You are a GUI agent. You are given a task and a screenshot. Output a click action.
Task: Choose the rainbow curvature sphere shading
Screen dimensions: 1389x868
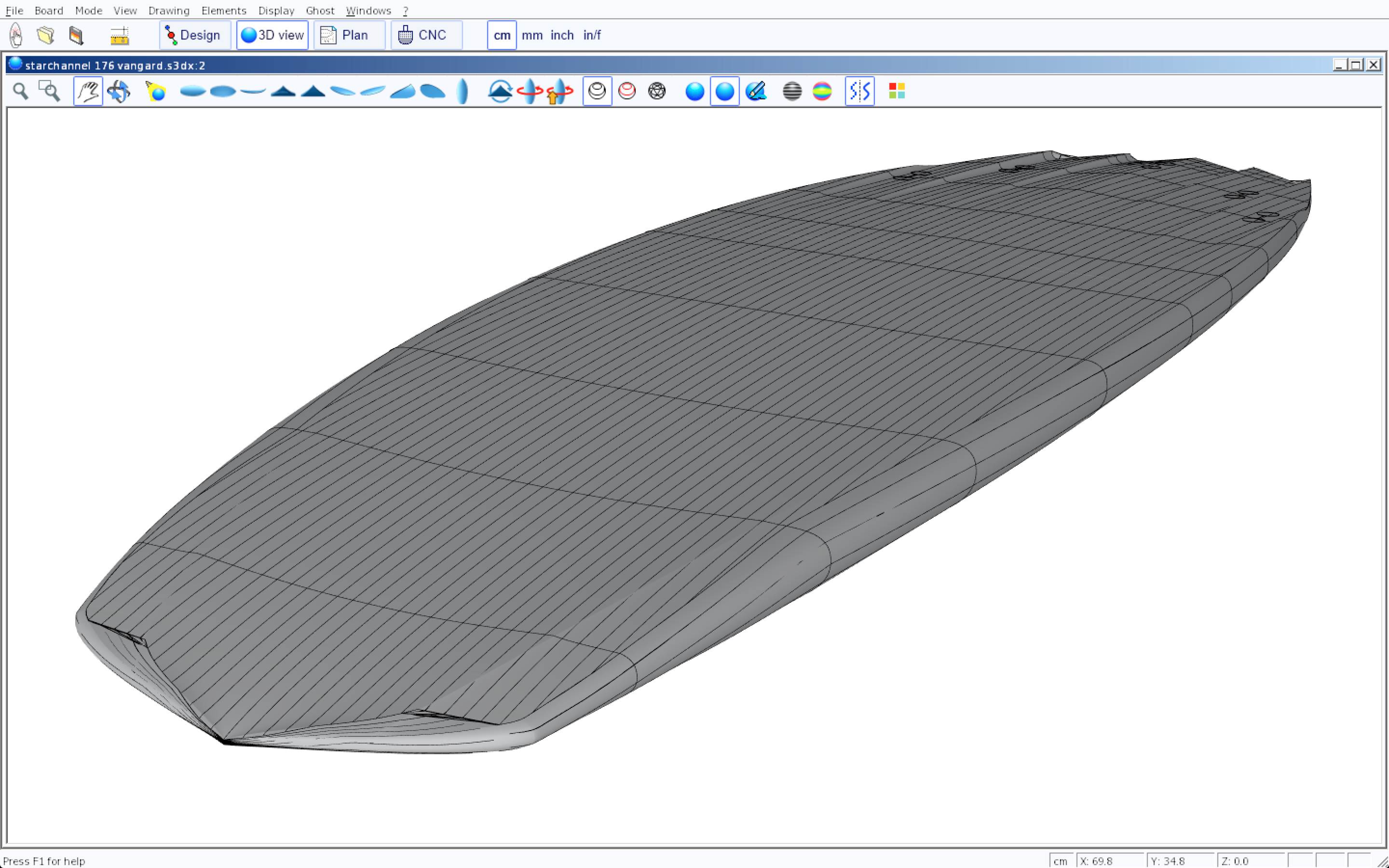coord(822,91)
